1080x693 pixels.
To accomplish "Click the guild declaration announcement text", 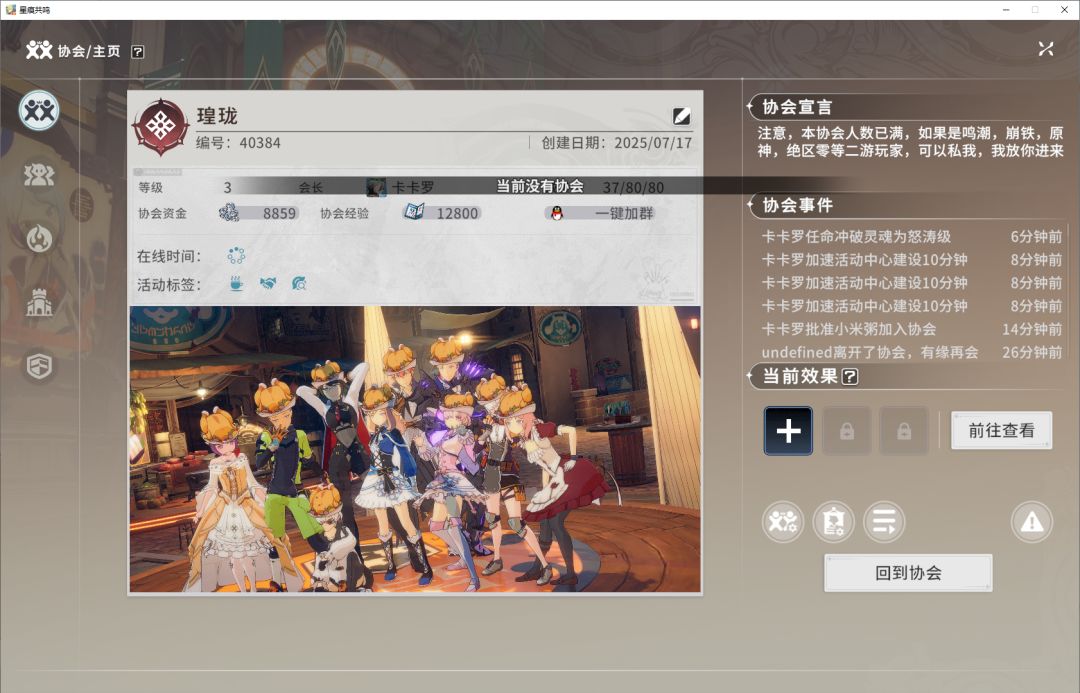I will pos(911,142).
